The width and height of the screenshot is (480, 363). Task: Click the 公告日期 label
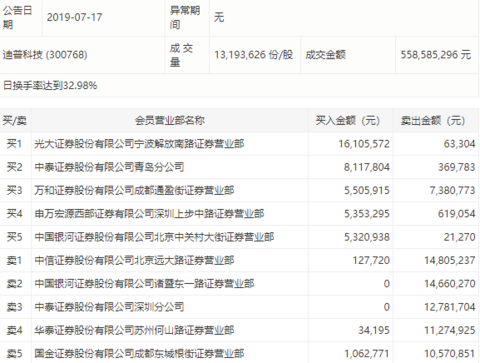click(x=17, y=17)
